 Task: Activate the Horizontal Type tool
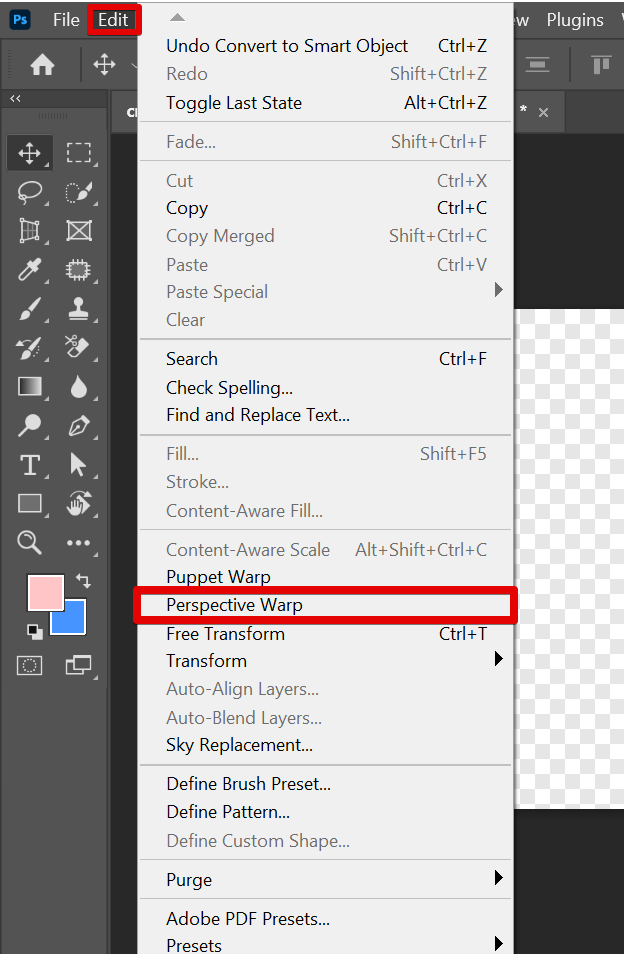tap(30, 465)
